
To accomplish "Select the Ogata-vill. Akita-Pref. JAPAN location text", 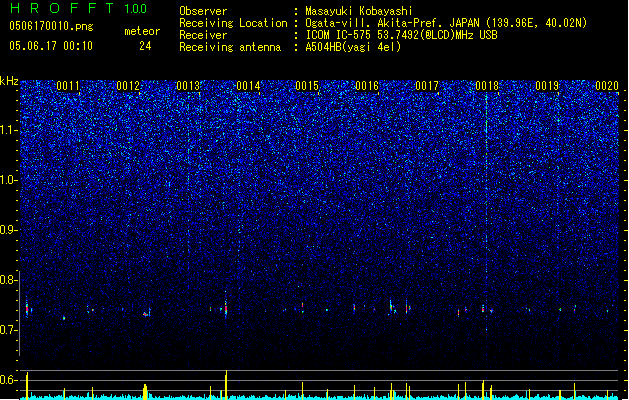I will (x=446, y=23).
